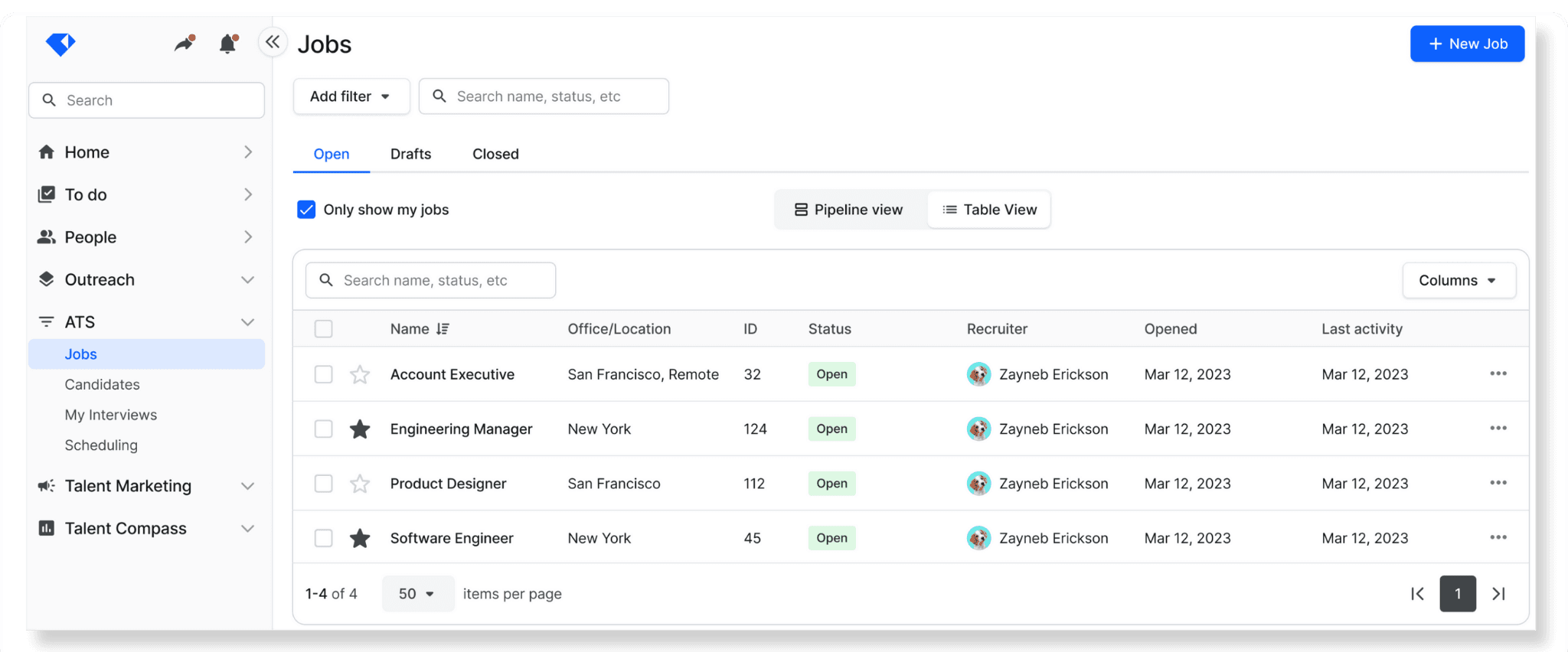The height and width of the screenshot is (652, 1568).
Task: Select the Product Designer row checkbox
Action: 324,484
